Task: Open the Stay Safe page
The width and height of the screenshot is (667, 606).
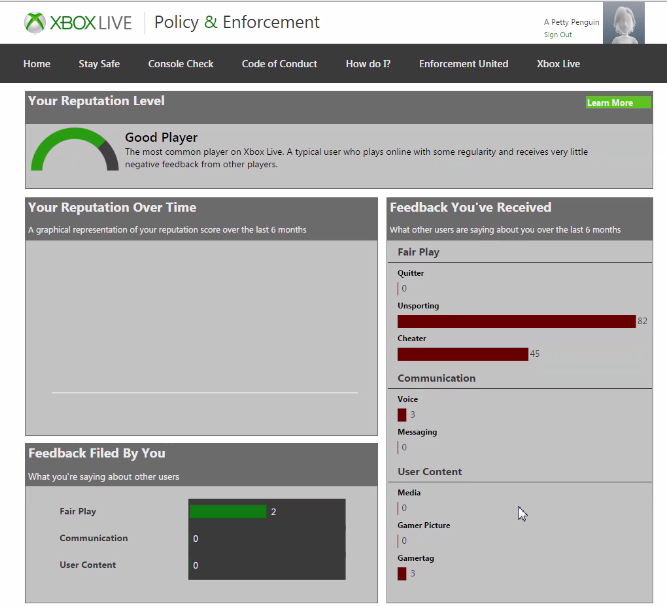Action: click(99, 64)
